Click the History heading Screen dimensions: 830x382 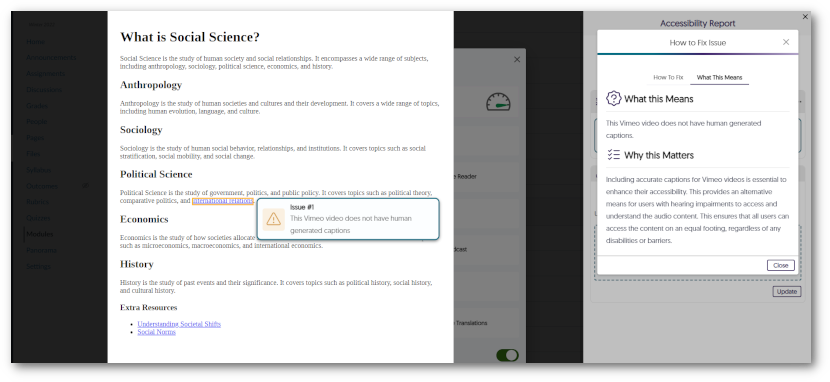pyautogui.click(x=137, y=264)
